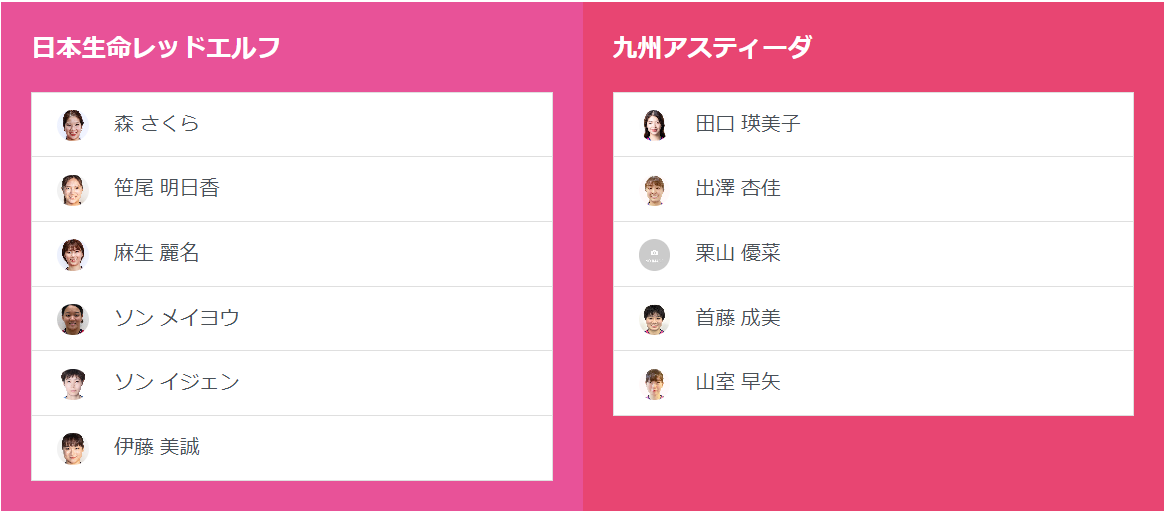Open player 森 さくら's name link

point(156,124)
